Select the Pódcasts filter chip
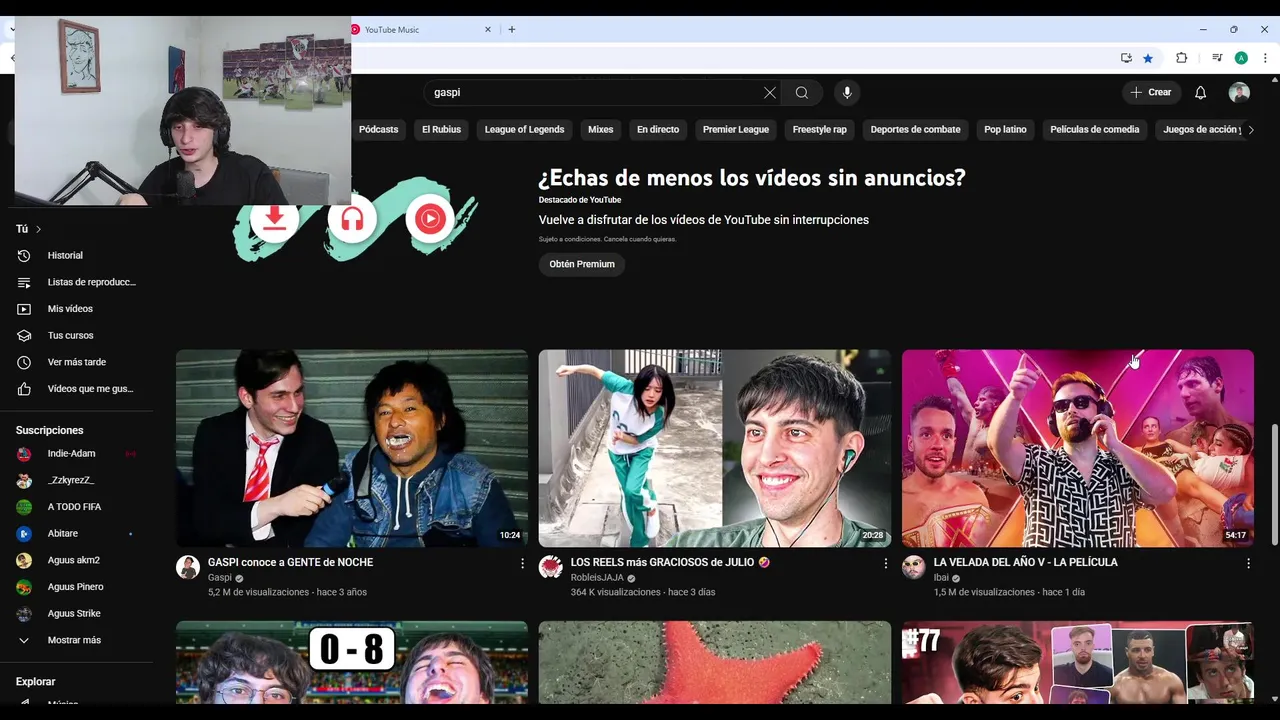Viewport: 1280px width, 720px height. click(x=378, y=129)
